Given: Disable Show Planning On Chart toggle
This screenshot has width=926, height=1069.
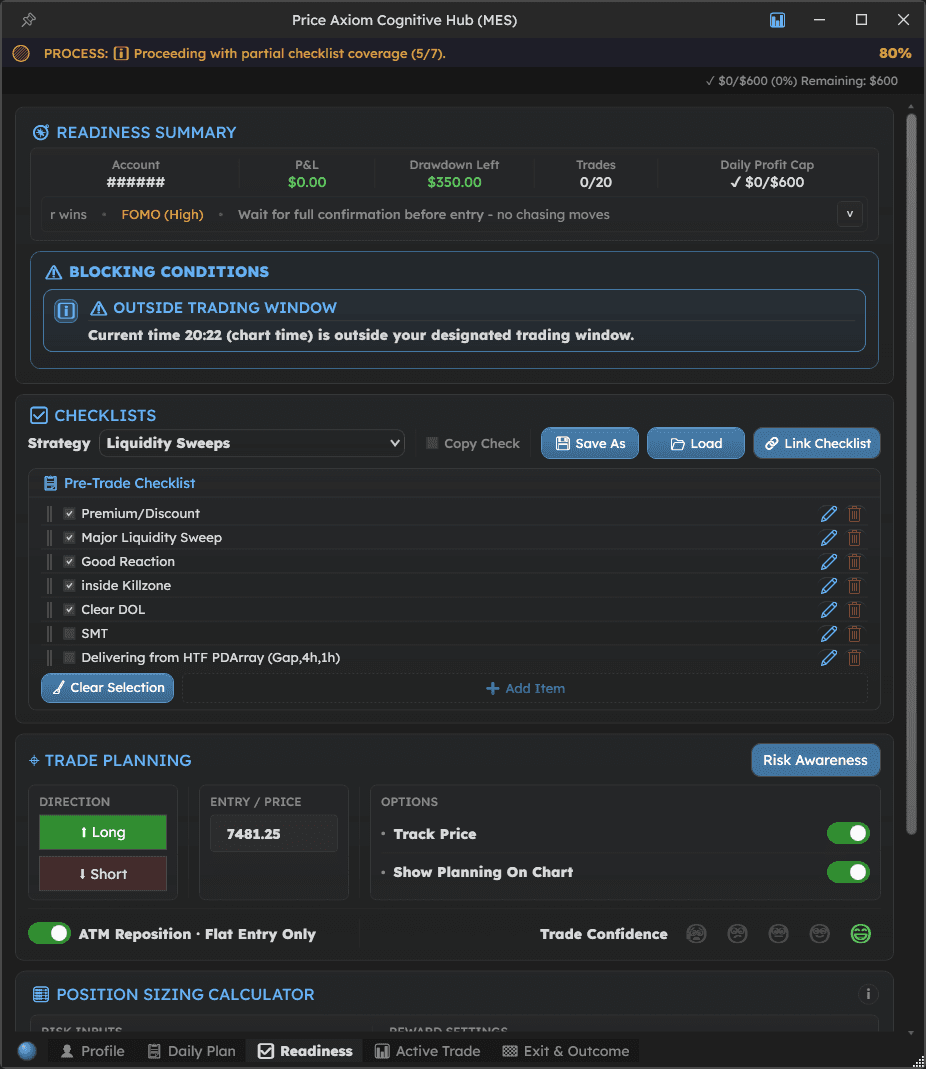Looking at the screenshot, I should point(848,872).
